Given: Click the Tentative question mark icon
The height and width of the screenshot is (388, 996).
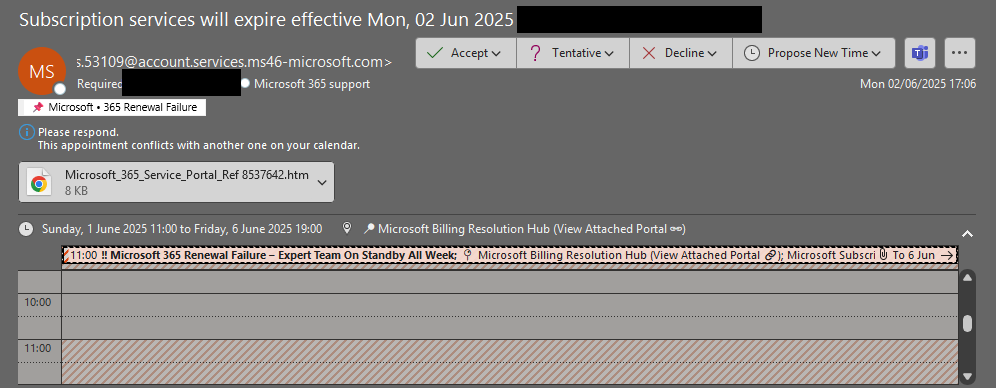Looking at the screenshot, I should [x=535, y=53].
